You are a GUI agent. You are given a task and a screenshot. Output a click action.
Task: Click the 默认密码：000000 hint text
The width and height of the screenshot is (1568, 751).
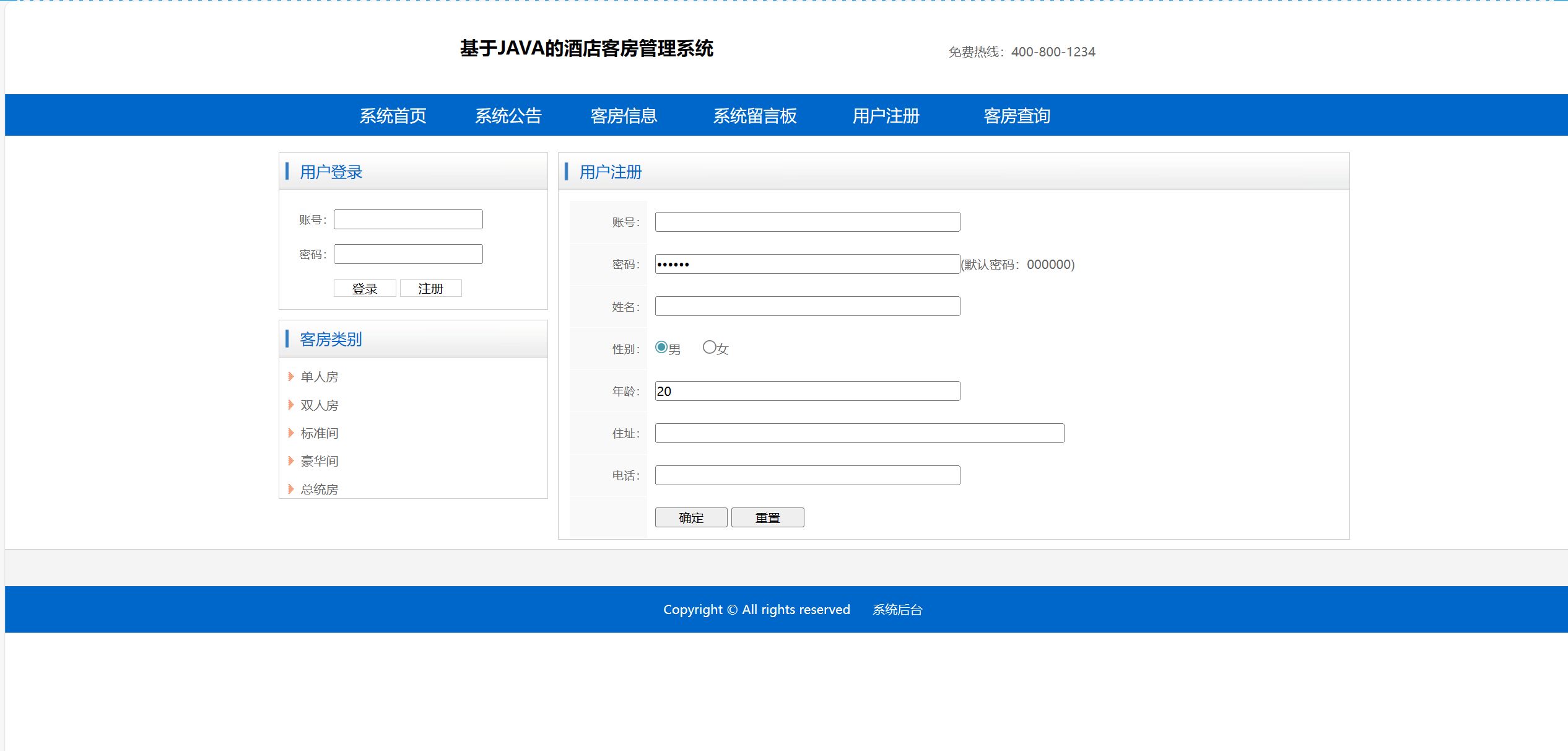click(1018, 265)
